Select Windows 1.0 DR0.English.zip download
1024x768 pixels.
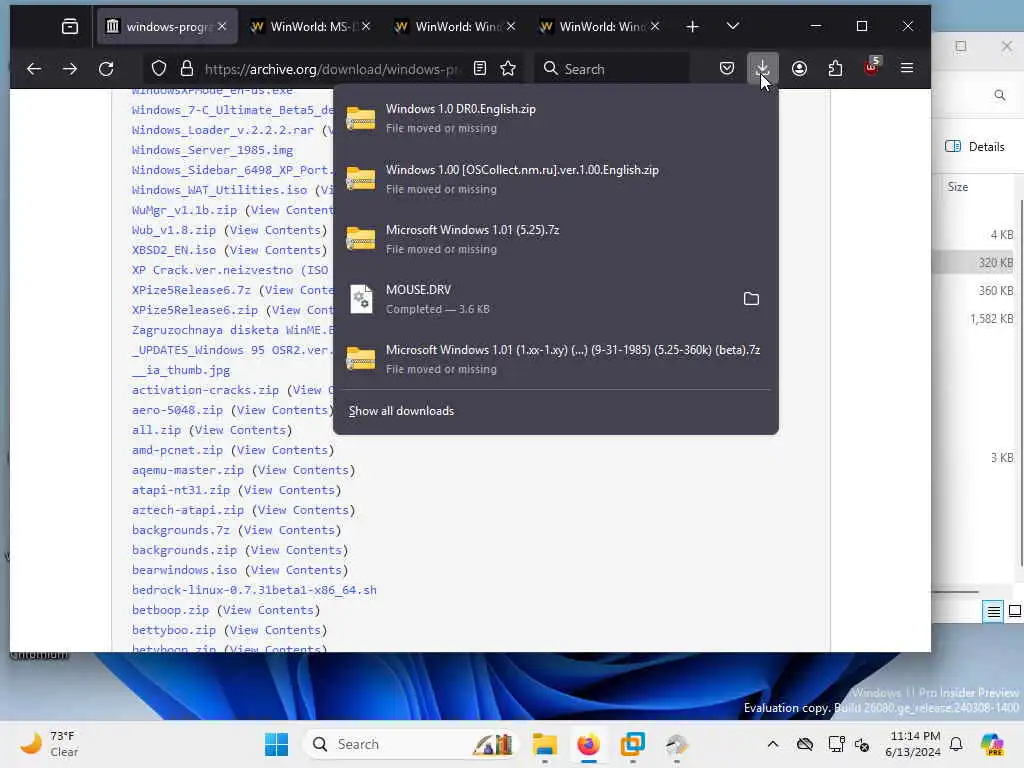point(555,118)
